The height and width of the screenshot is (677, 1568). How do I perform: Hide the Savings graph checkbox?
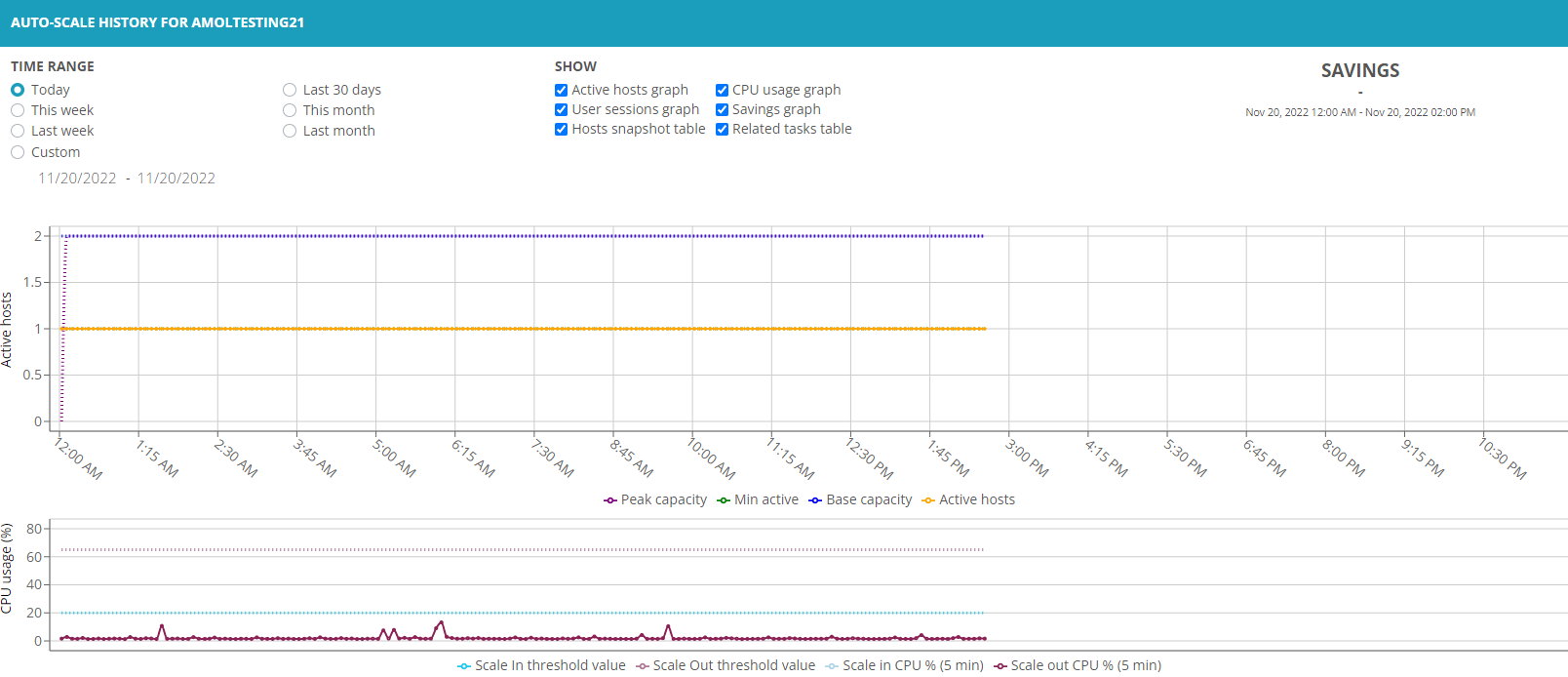(723, 110)
